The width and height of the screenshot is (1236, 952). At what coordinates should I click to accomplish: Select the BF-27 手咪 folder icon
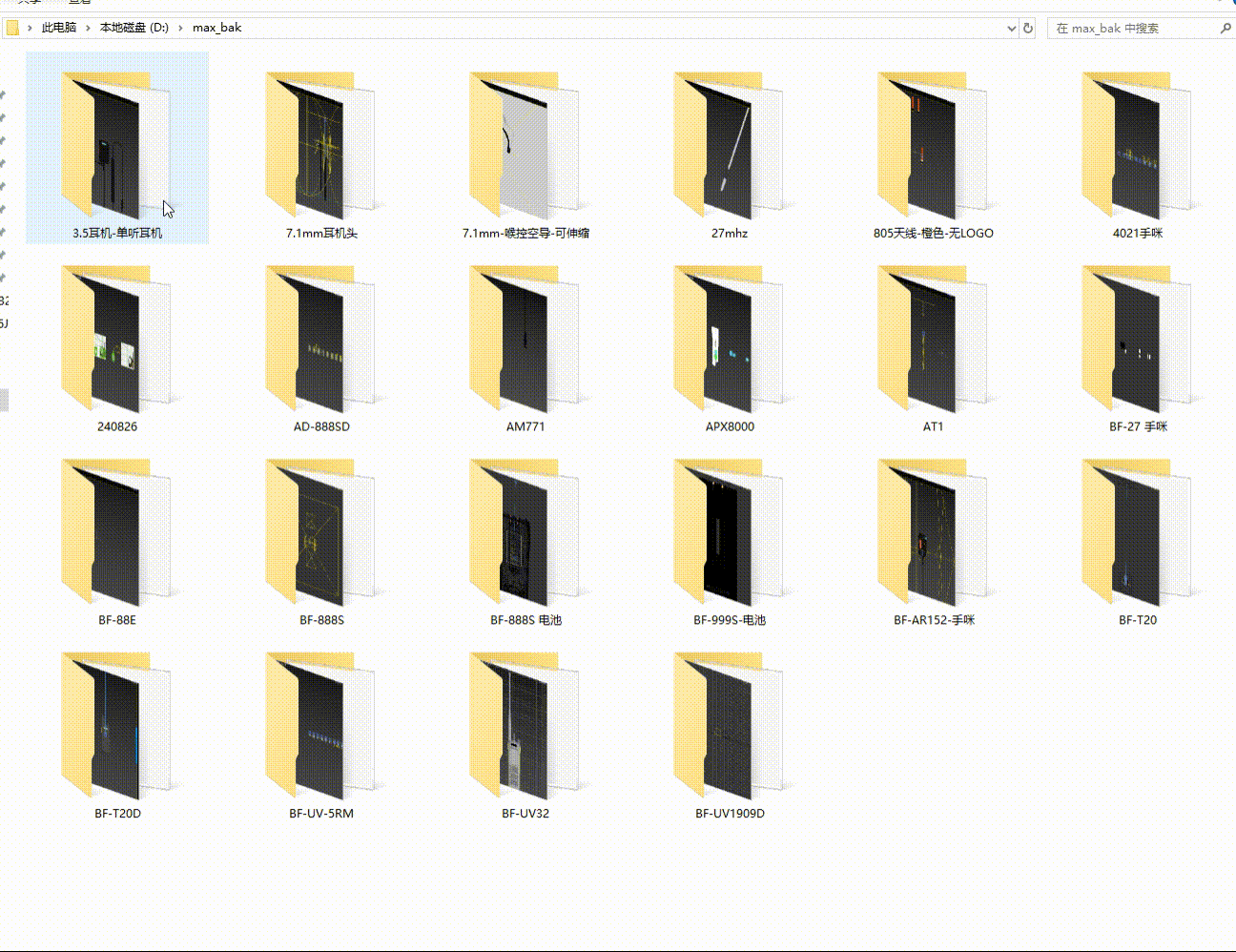pyautogui.click(x=1137, y=340)
